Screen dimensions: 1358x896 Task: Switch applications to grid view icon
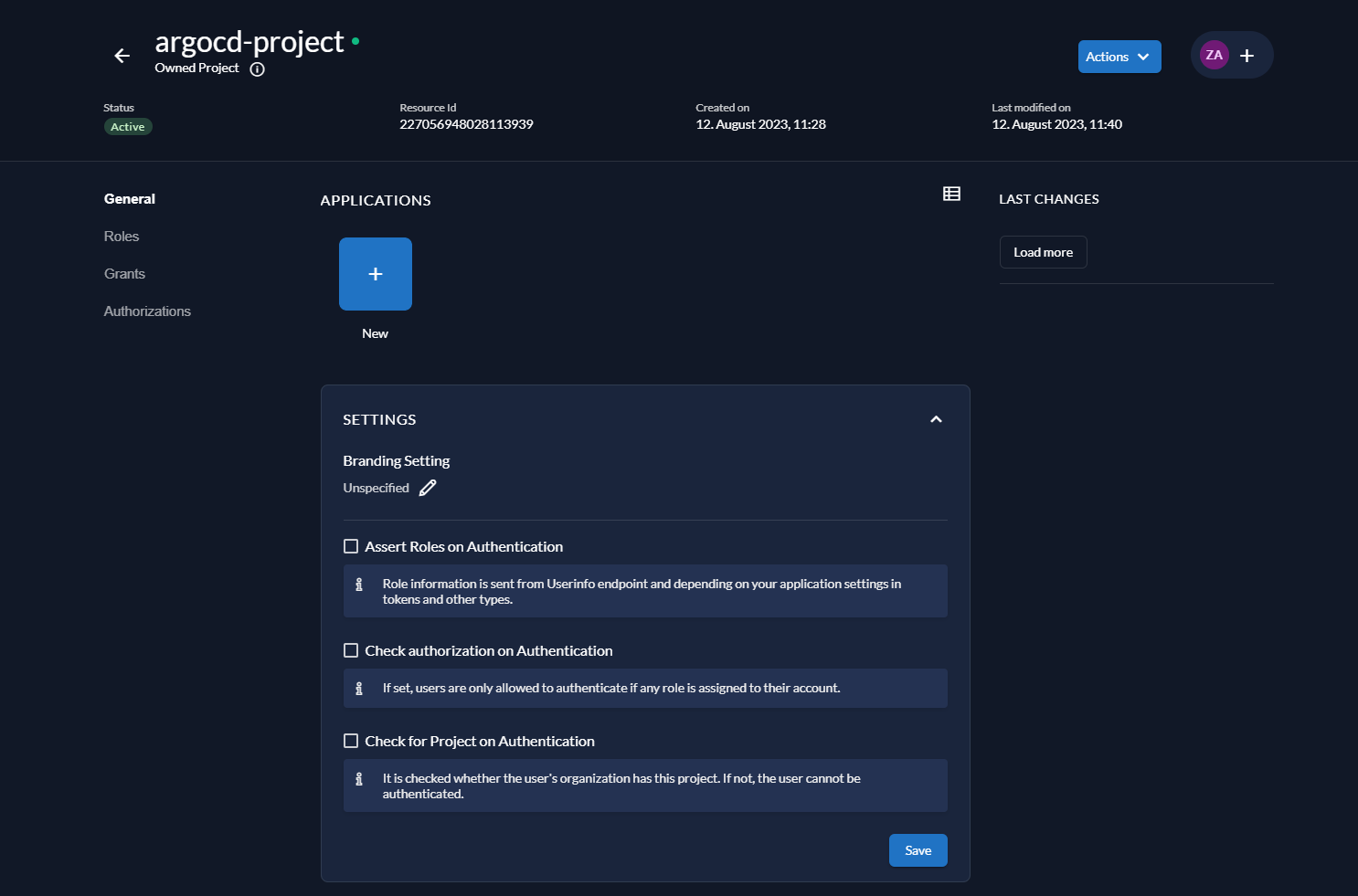click(x=951, y=194)
